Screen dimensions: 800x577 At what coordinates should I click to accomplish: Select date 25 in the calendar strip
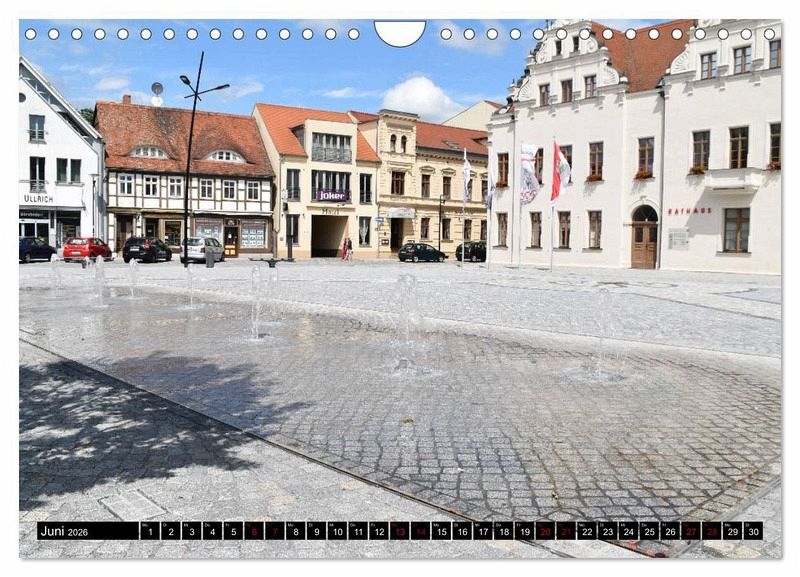point(649,531)
